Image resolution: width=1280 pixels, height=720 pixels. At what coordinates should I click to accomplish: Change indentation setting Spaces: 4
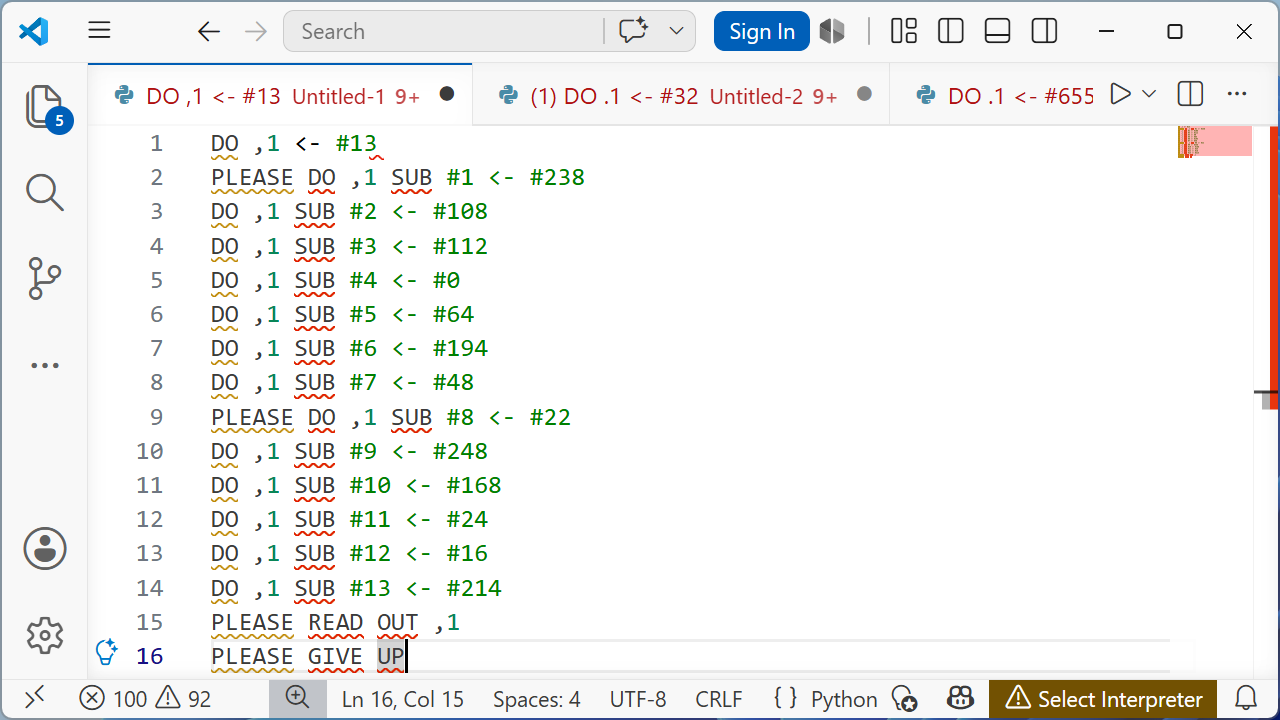tap(537, 699)
